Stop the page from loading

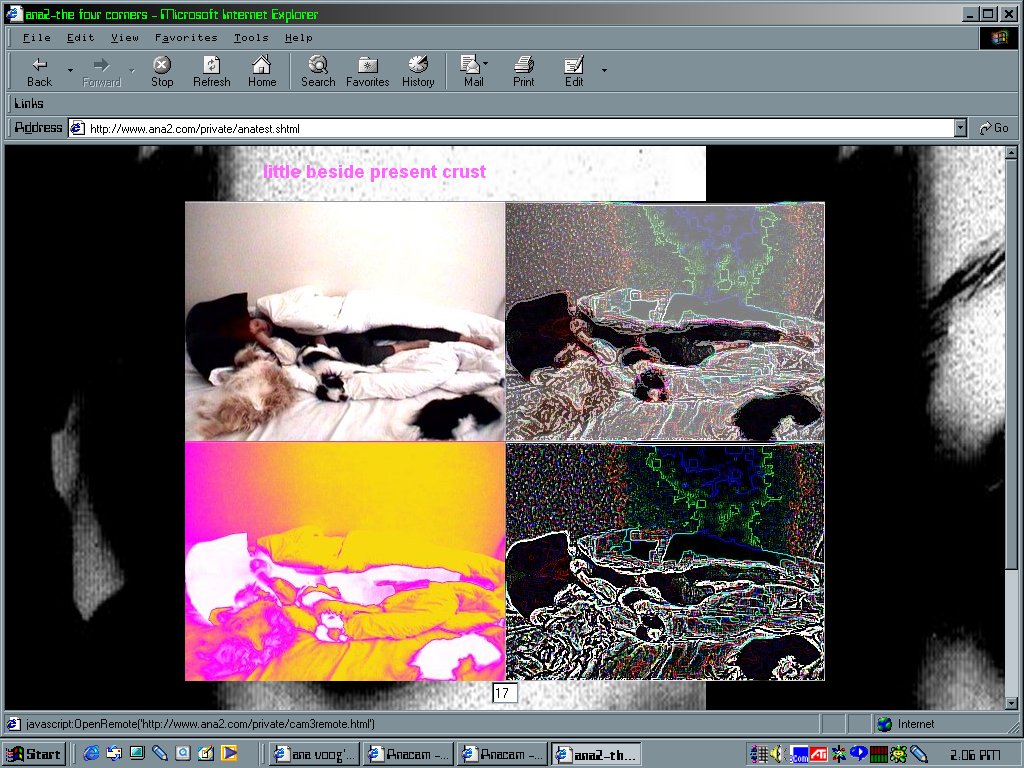click(x=162, y=71)
